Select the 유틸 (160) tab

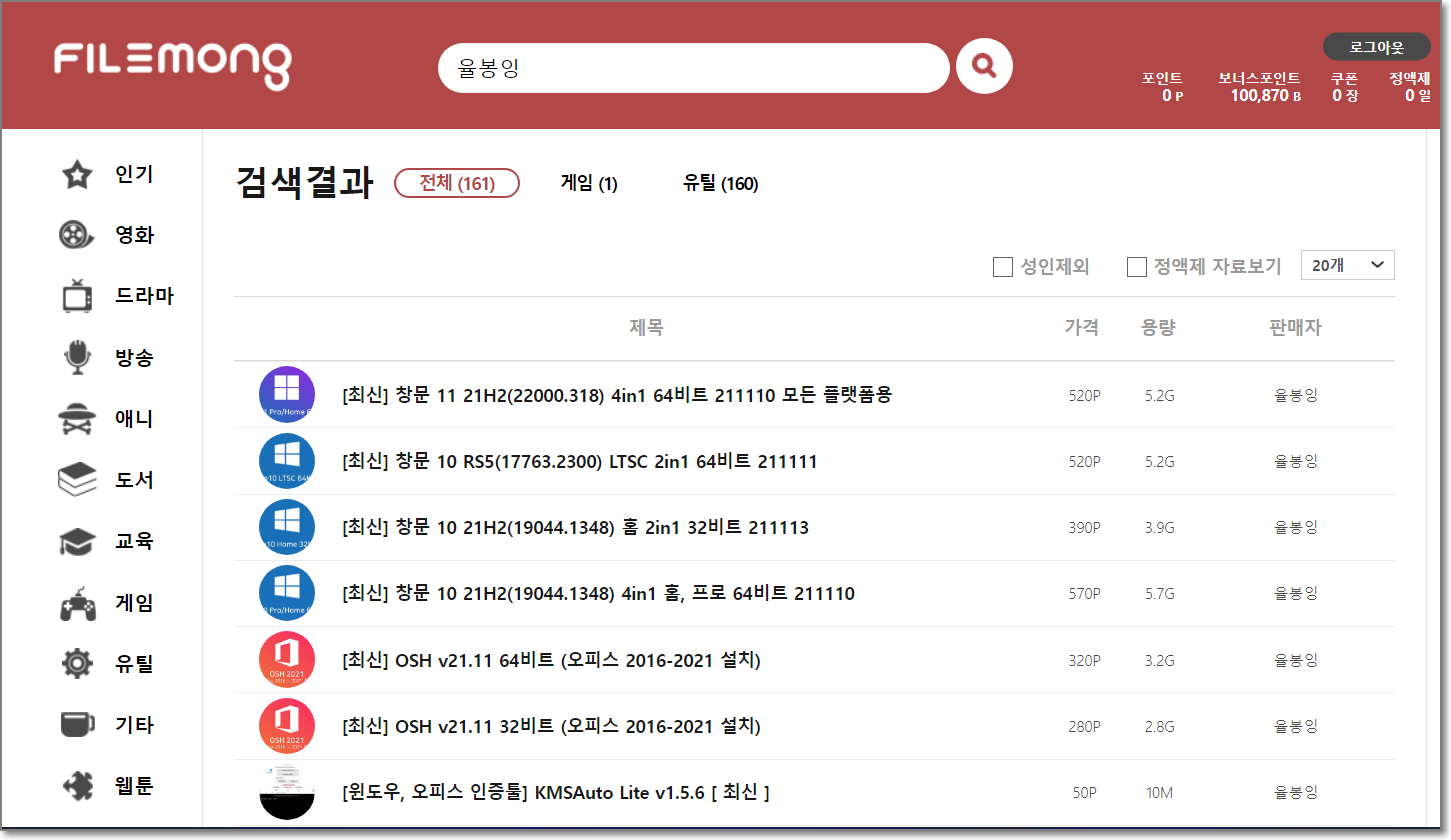[721, 184]
